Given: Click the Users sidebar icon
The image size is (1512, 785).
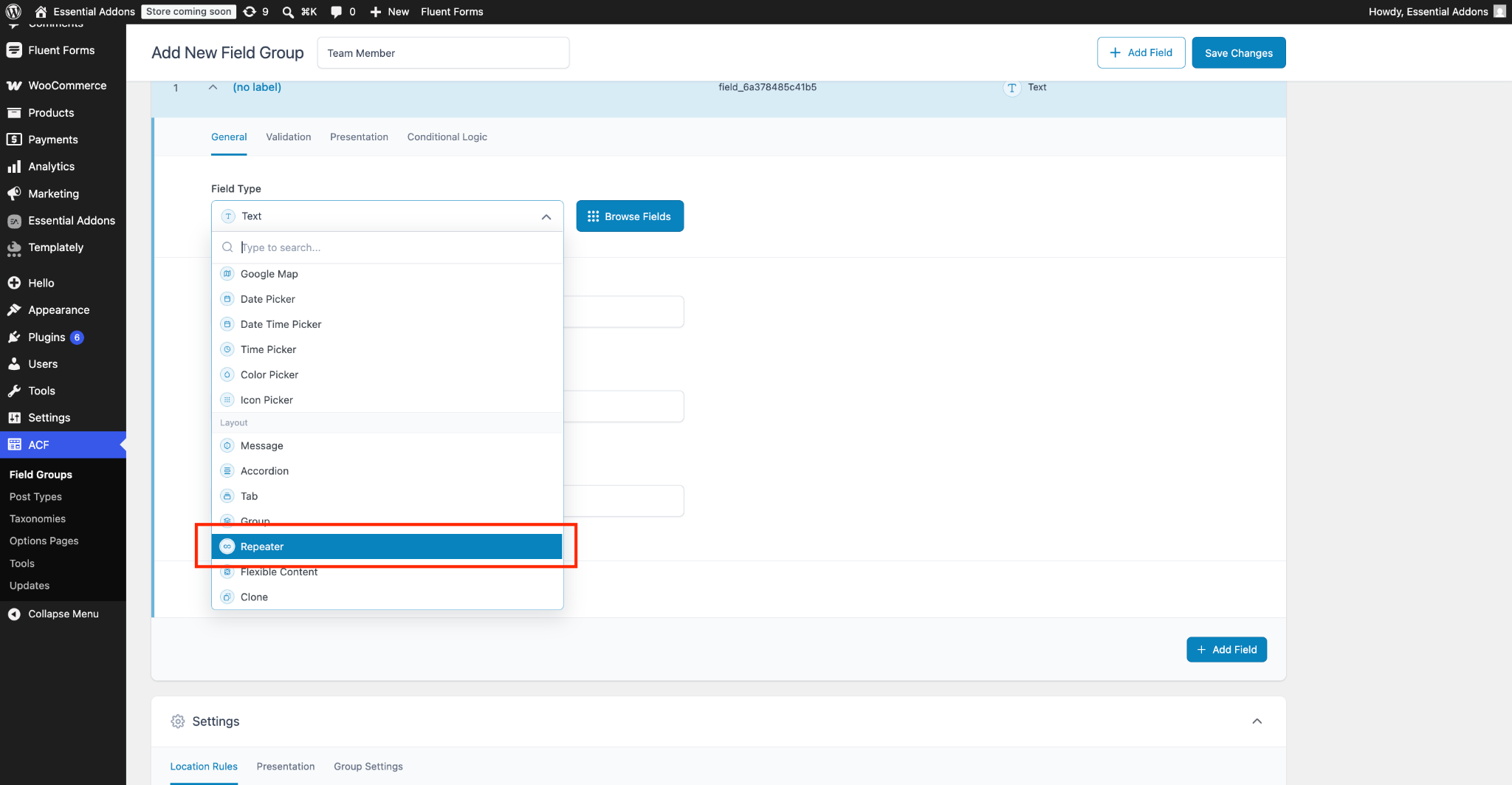Looking at the screenshot, I should [14, 364].
